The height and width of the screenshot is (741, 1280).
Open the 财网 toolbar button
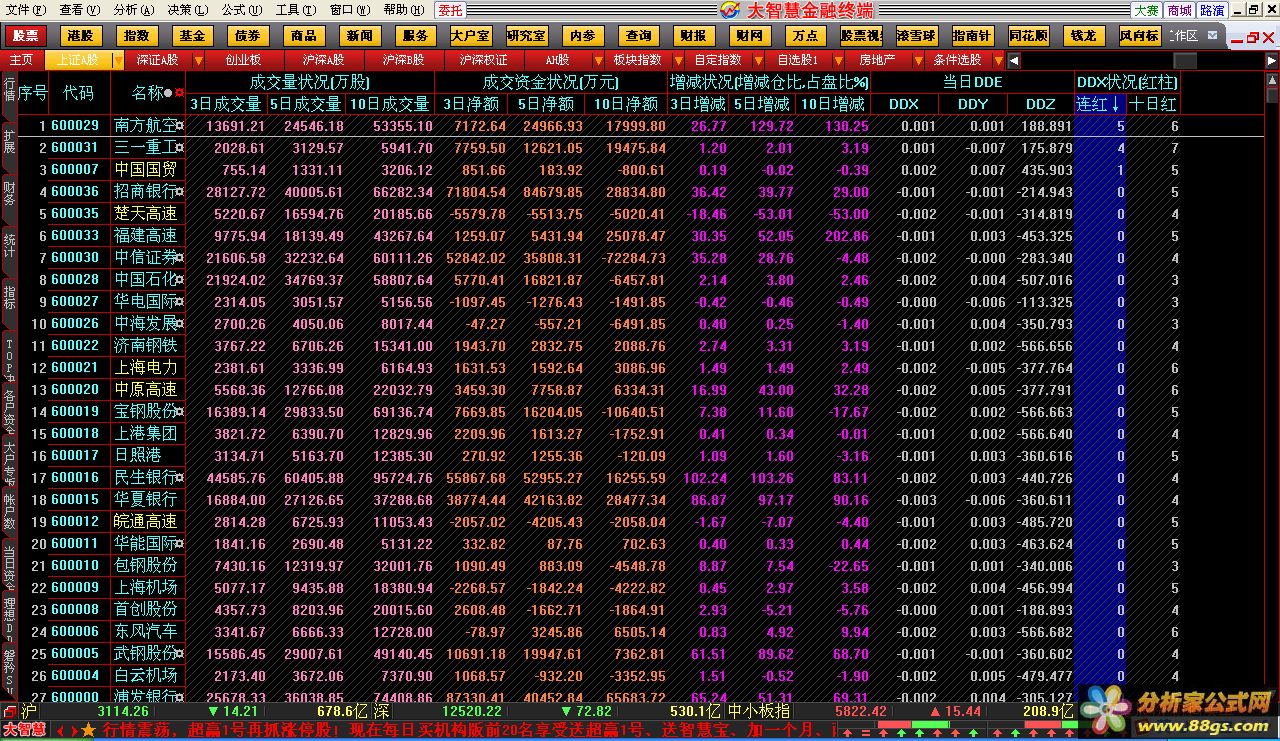(x=749, y=36)
